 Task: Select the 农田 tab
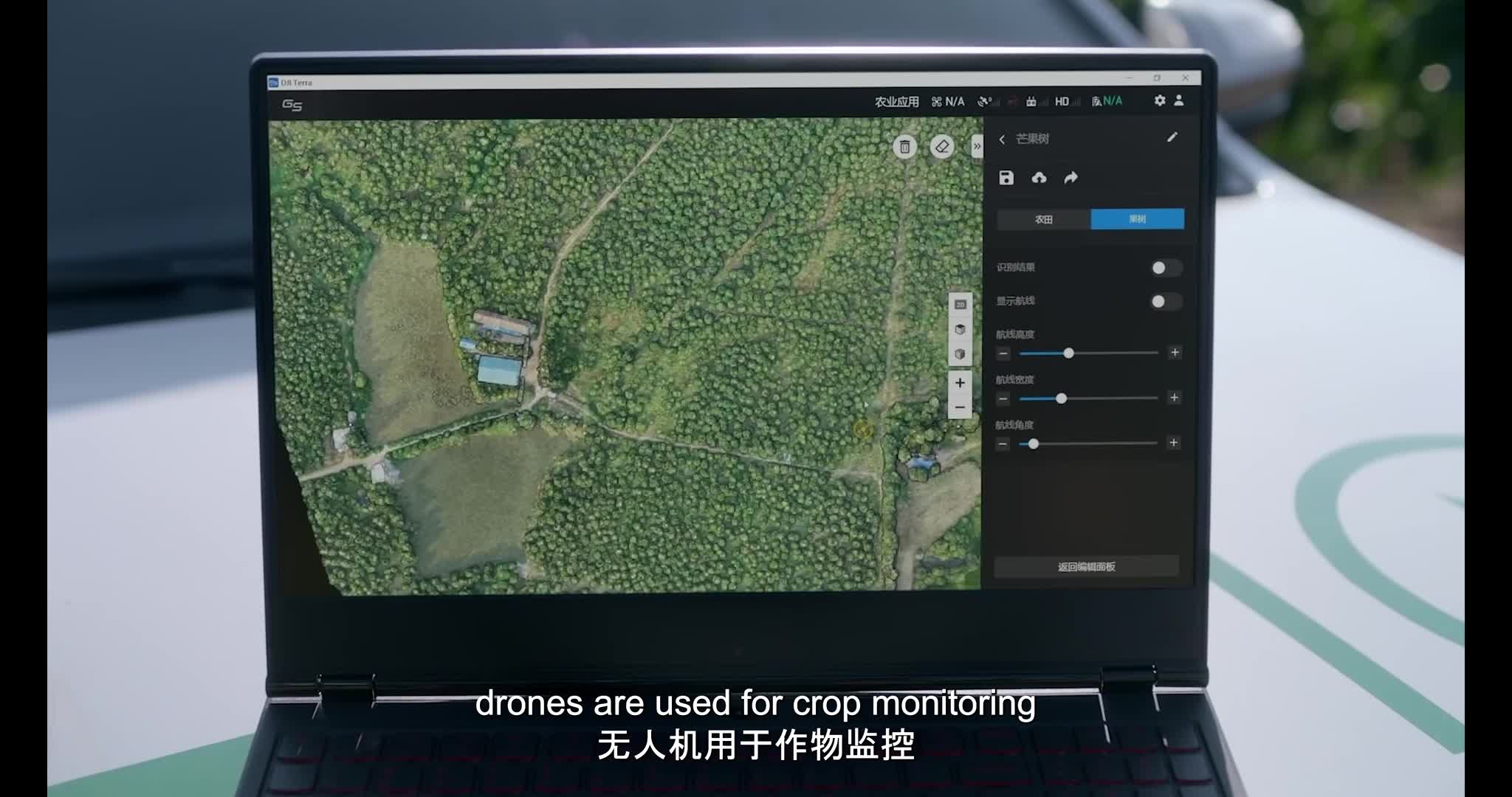point(1043,219)
